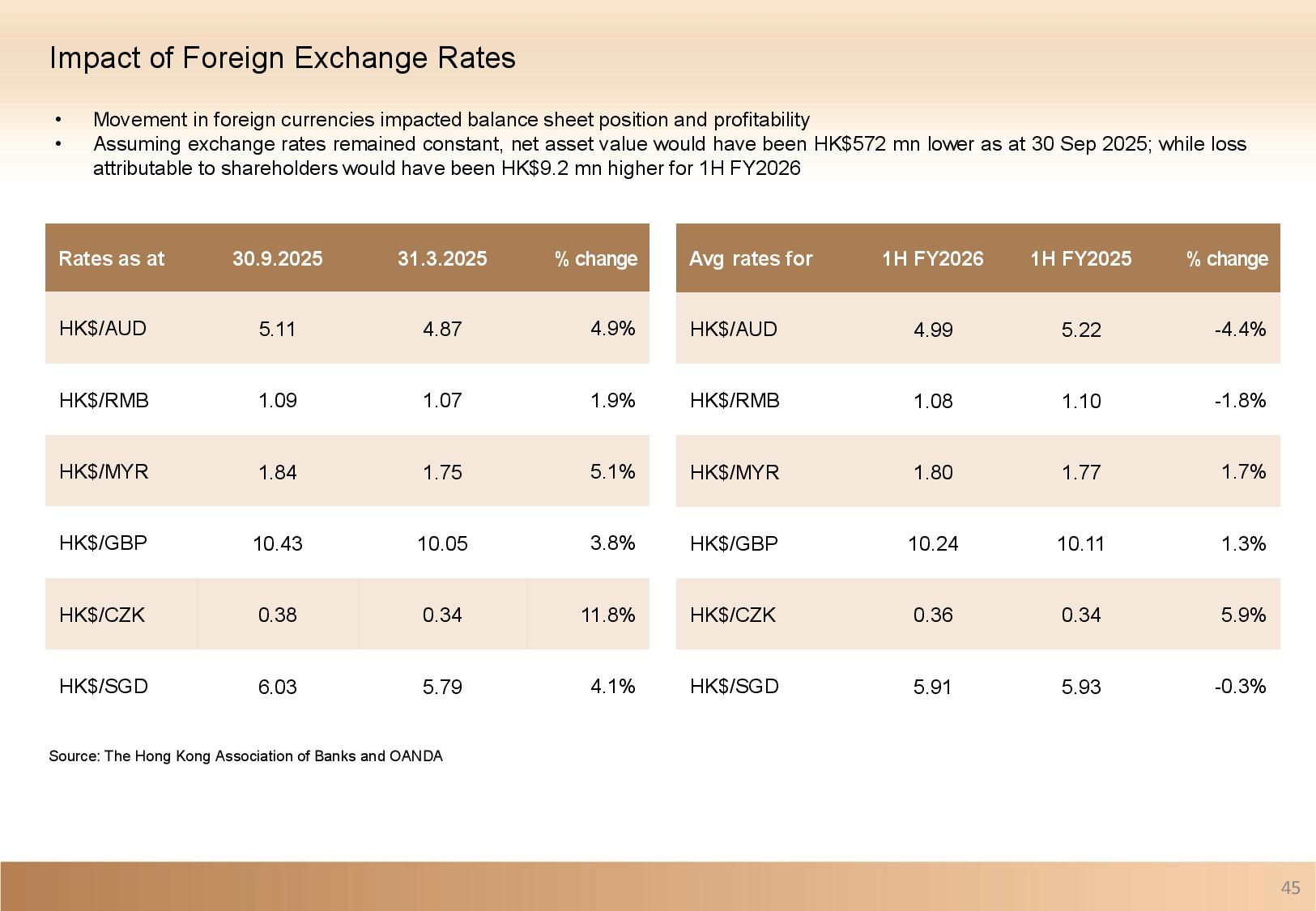Select the -0.3% SGD average change
This screenshot has height=911, width=1316.
[1240, 687]
